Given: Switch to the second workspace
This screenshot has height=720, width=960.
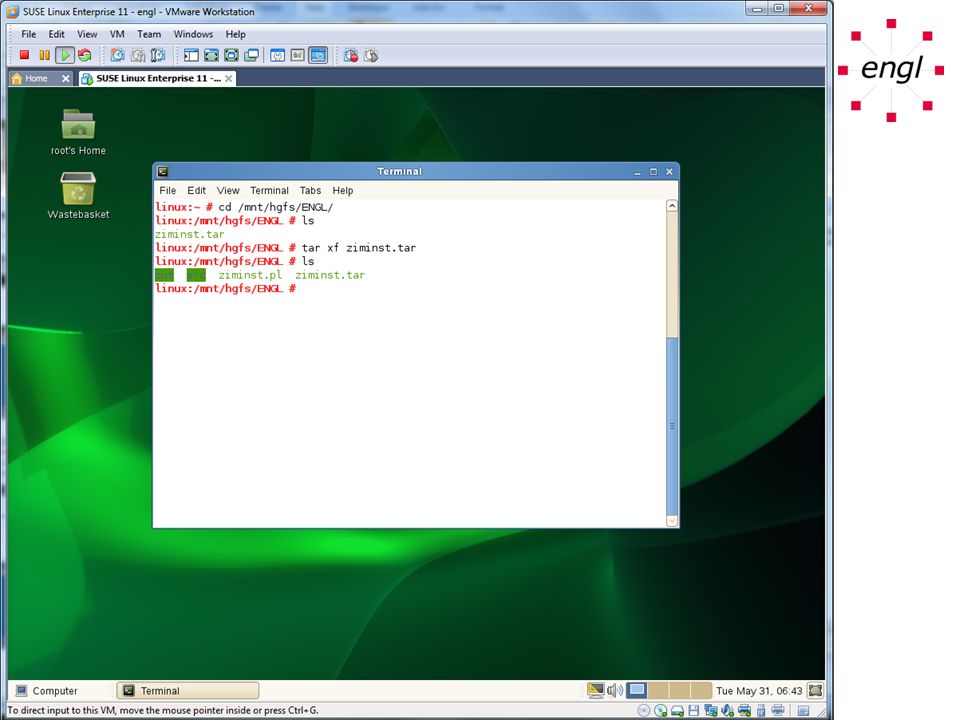Looking at the screenshot, I should point(659,691).
